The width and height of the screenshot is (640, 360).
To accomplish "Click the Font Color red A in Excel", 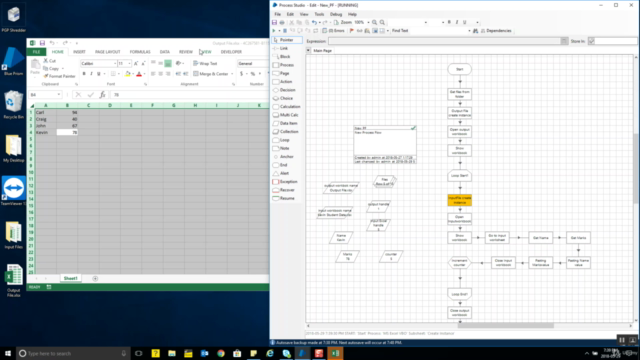I will [x=139, y=74].
